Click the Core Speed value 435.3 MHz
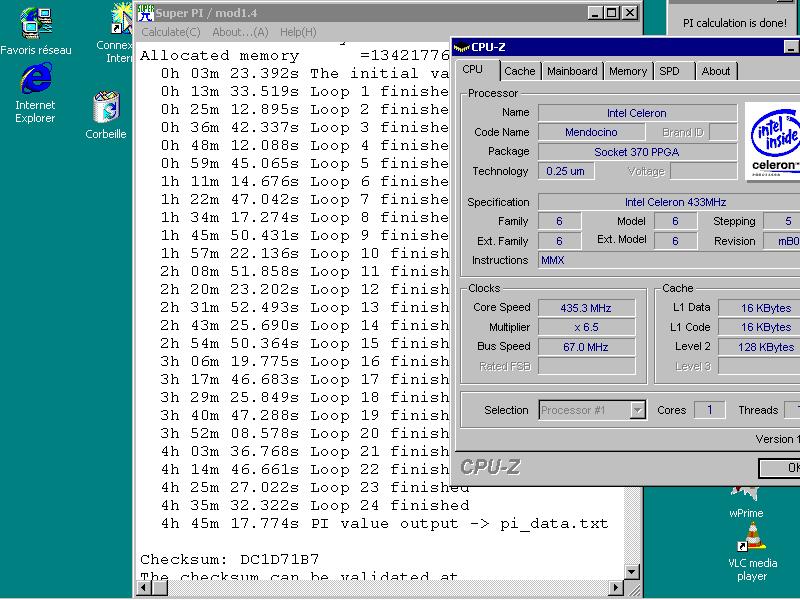Screen dimensions: 800x600 click(x=586, y=308)
